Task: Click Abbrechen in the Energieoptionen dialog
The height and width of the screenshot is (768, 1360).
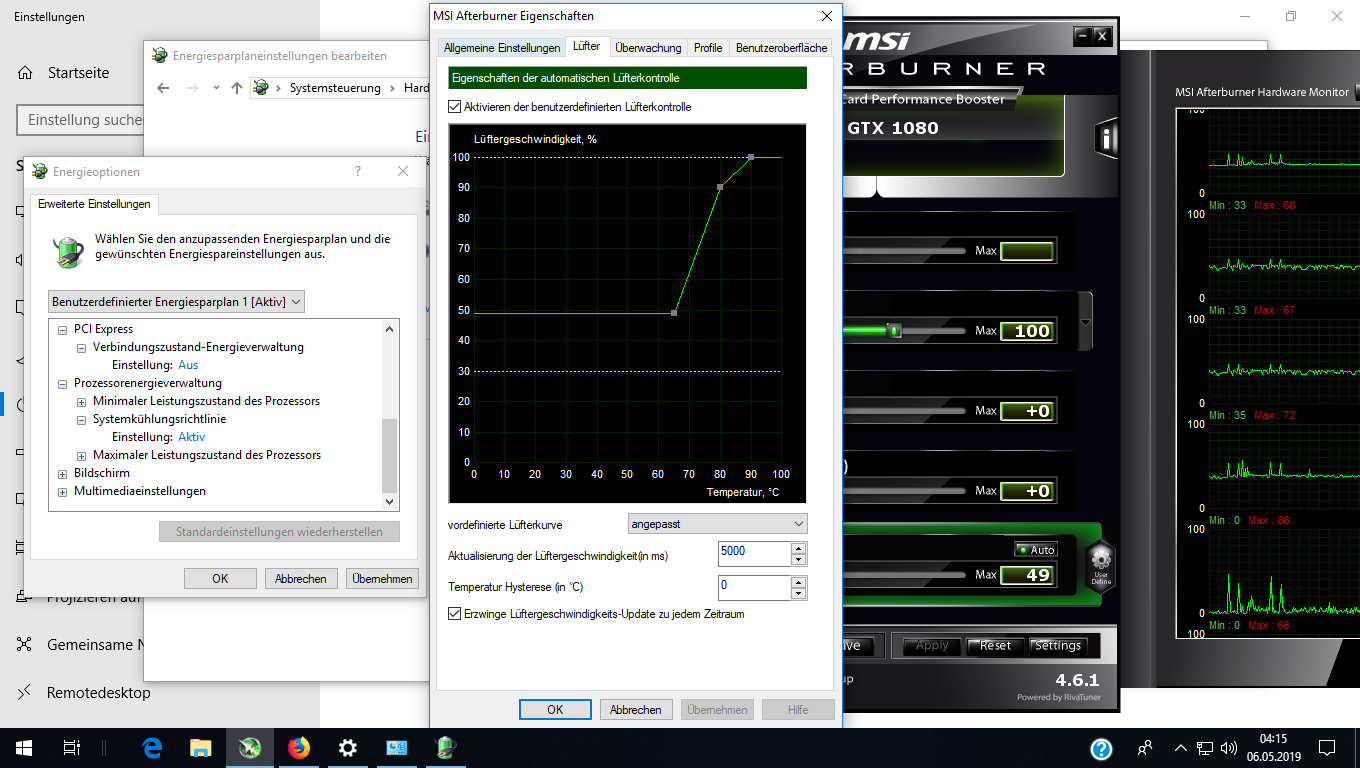Action: click(301, 578)
